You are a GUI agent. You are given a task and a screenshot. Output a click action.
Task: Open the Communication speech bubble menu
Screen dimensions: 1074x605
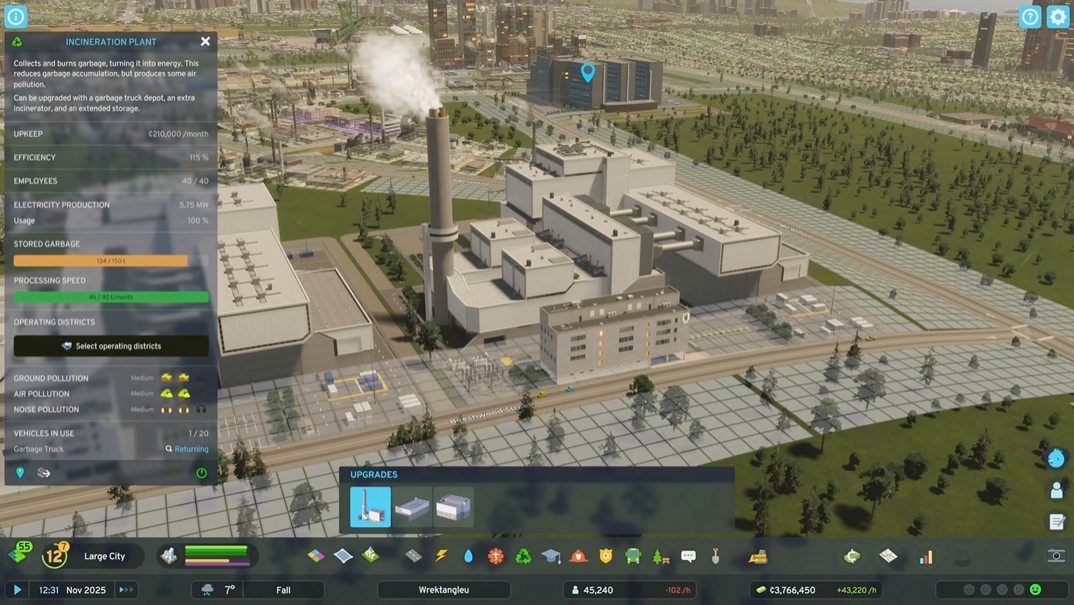pyautogui.click(x=688, y=556)
